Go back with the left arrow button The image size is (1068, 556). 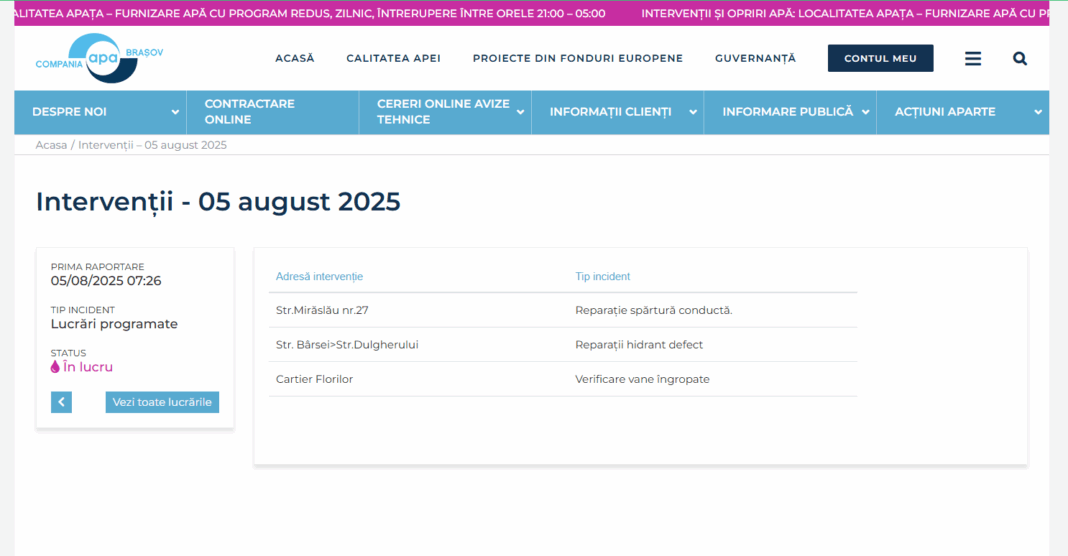[61, 402]
